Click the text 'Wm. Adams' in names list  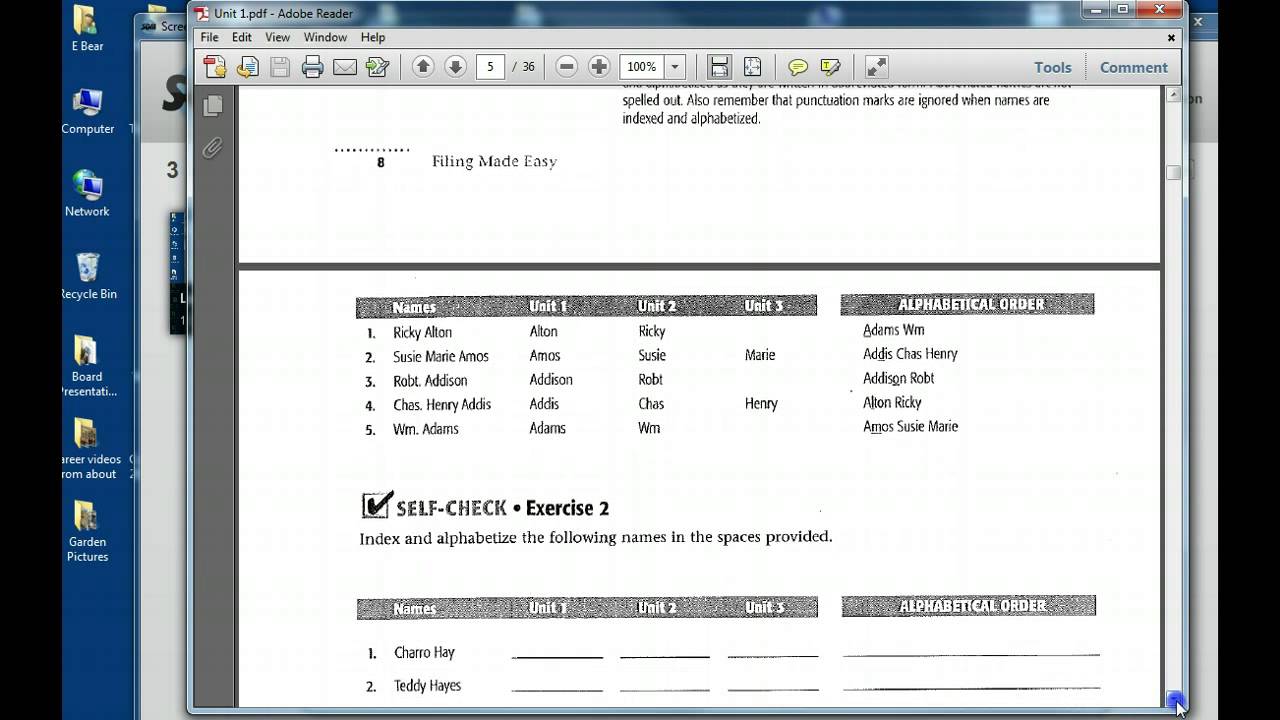tap(426, 428)
